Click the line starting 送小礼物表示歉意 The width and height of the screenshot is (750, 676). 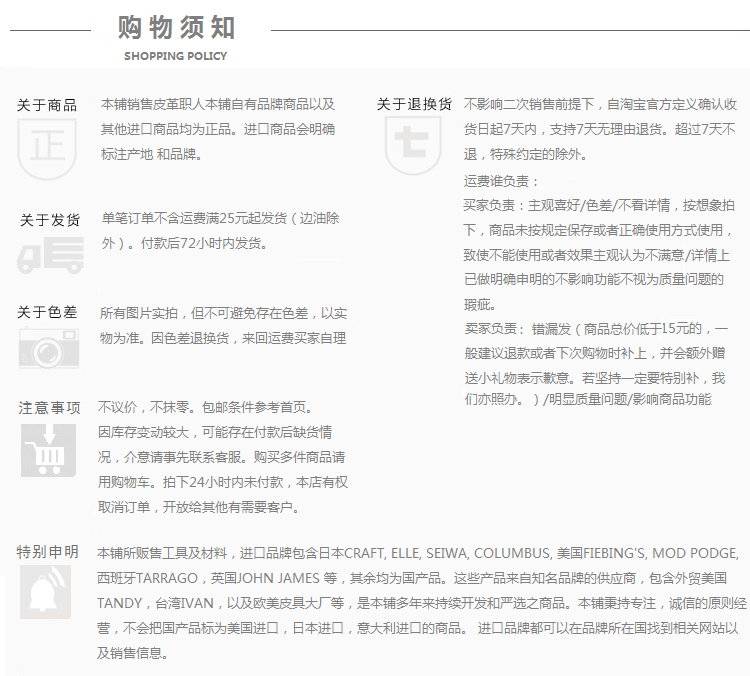coord(595,378)
